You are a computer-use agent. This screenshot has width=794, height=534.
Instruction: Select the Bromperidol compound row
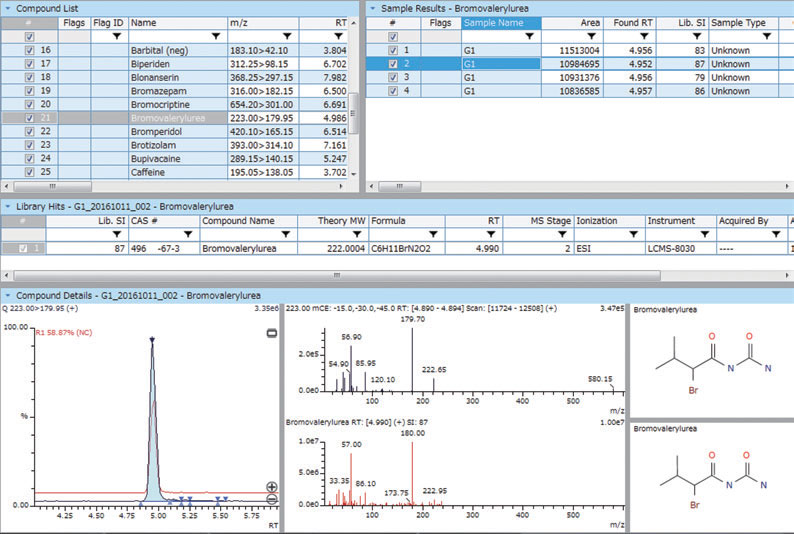point(175,132)
